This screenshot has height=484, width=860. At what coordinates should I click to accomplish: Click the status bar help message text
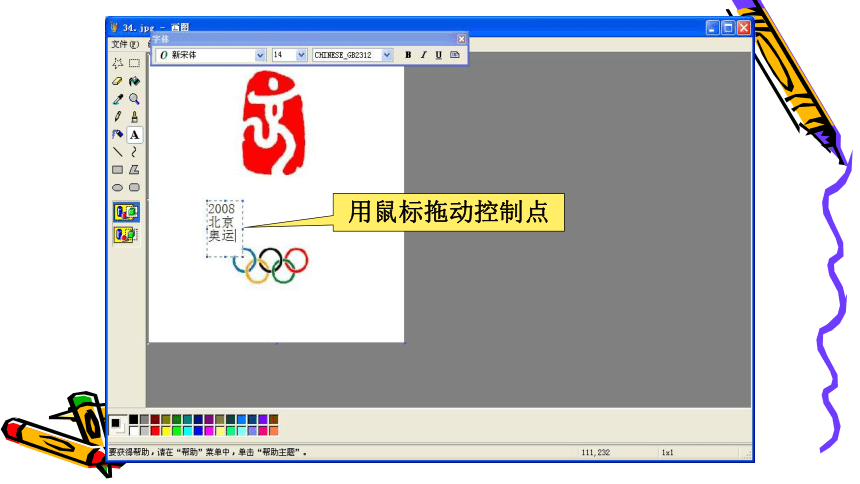tap(208, 453)
